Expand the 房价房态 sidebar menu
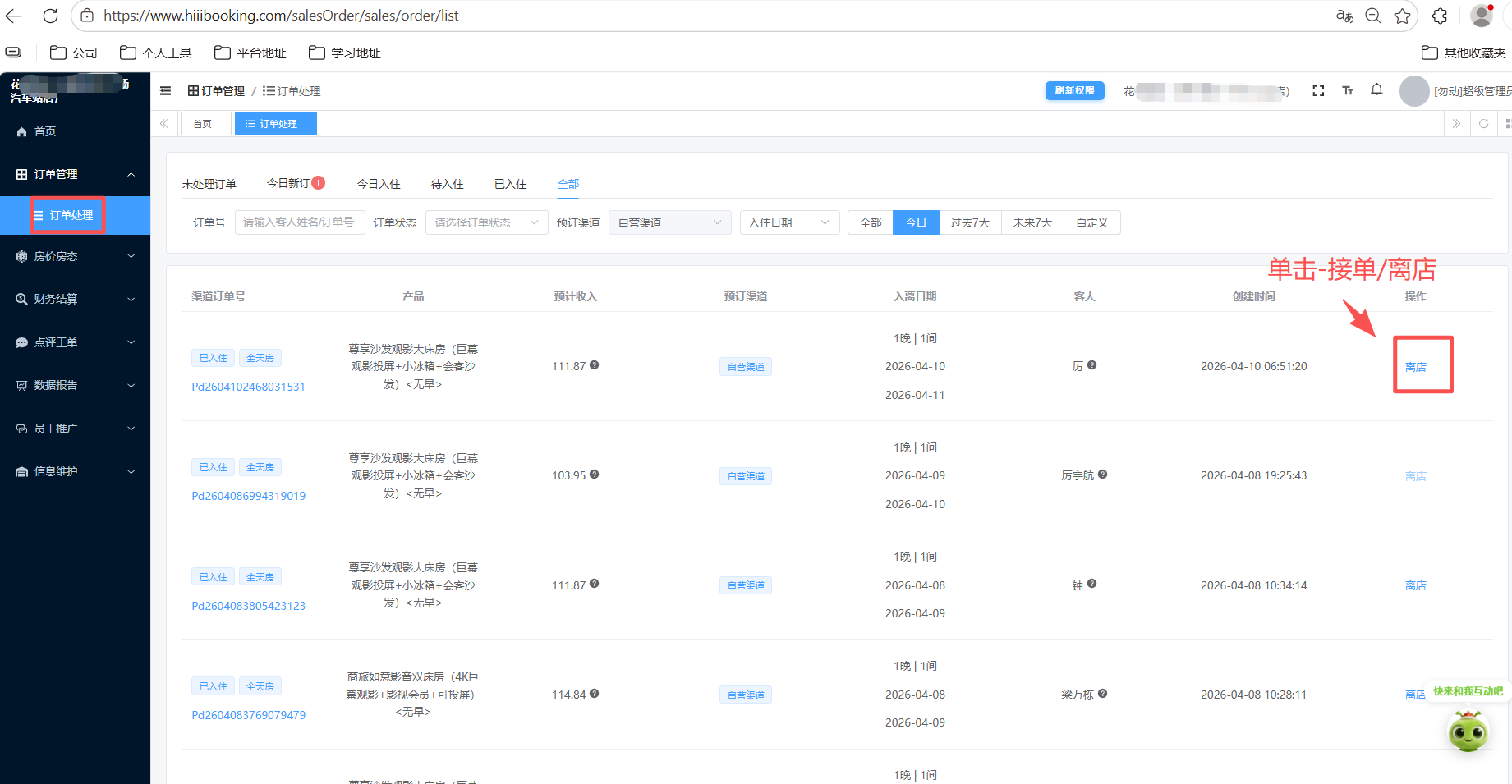The image size is (1512, 784). click(75, 256)
